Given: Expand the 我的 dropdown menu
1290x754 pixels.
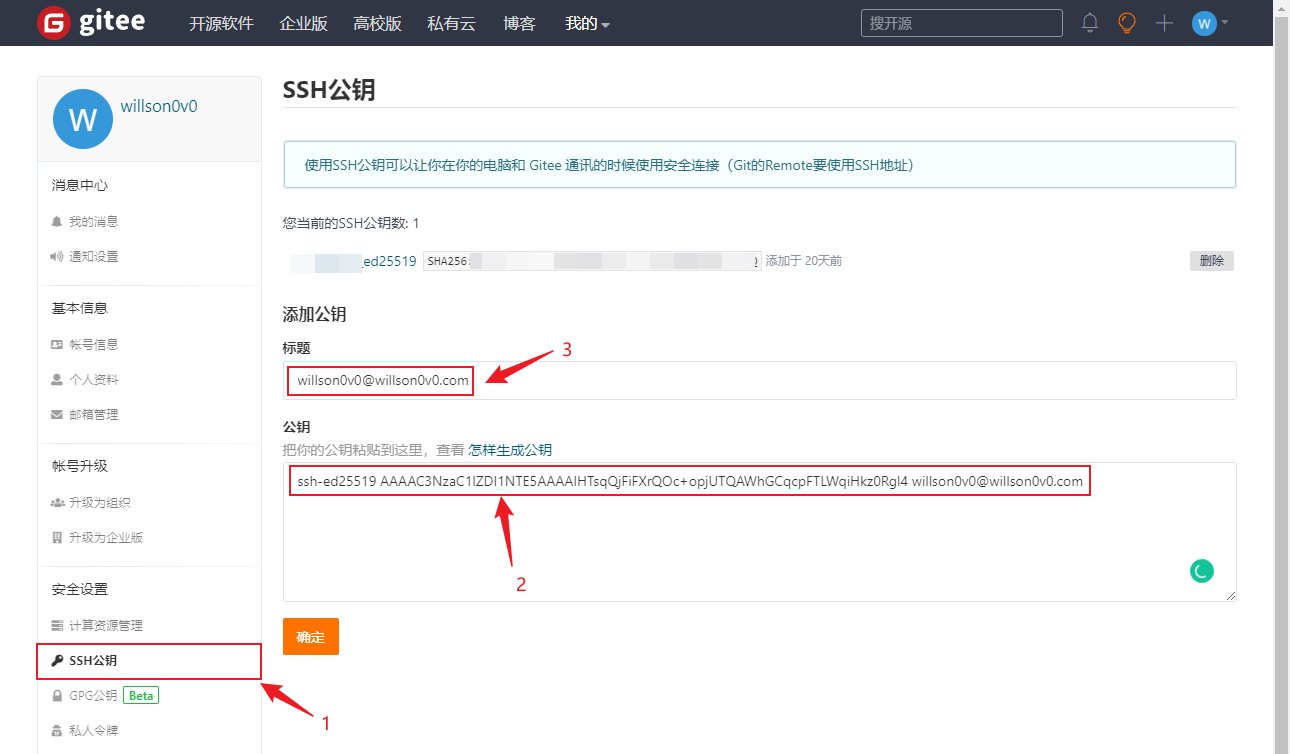Looking at the screenshot, I should click(x=587, y=24).
